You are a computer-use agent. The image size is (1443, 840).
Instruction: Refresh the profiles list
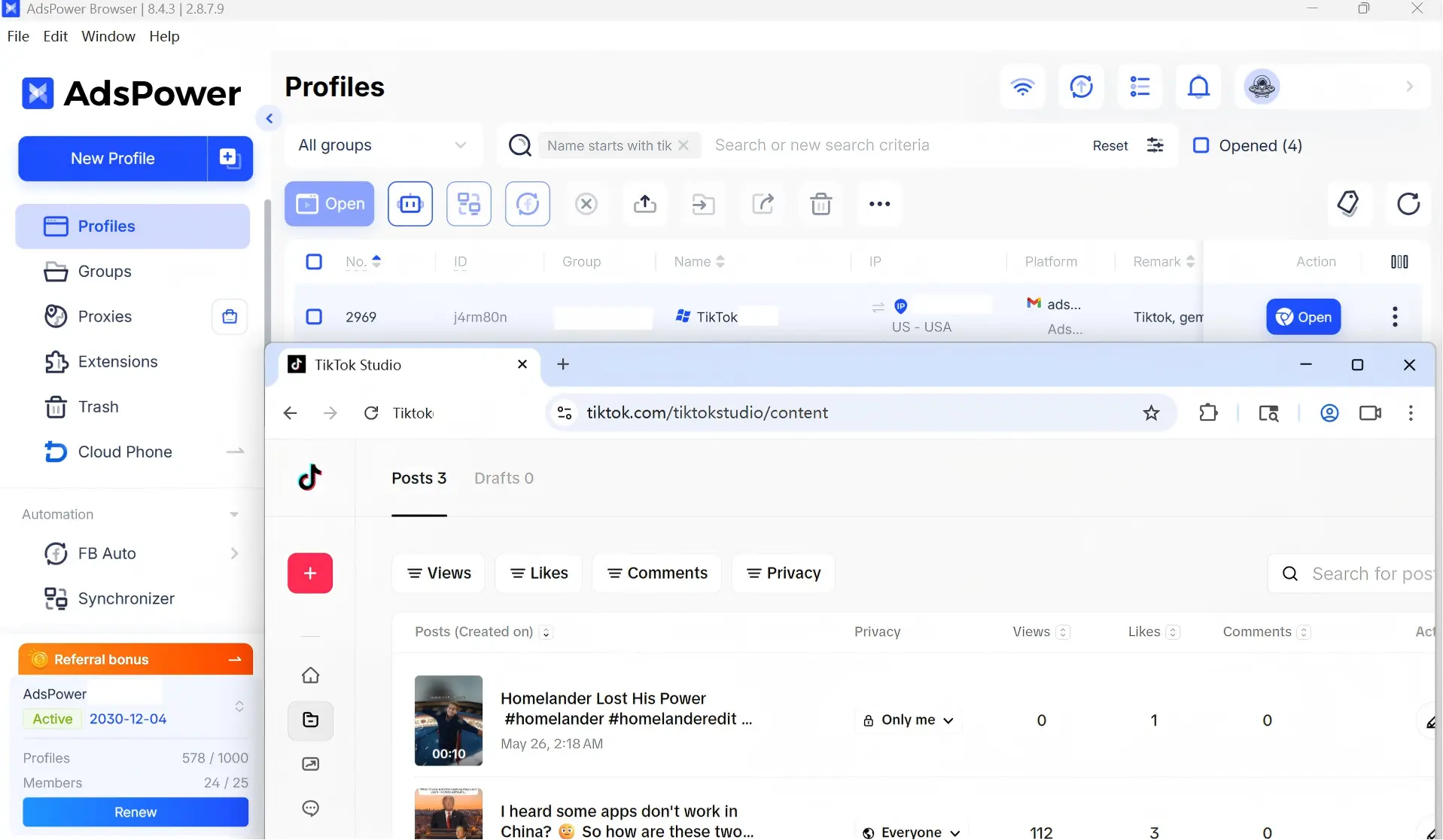point(1408,203)
